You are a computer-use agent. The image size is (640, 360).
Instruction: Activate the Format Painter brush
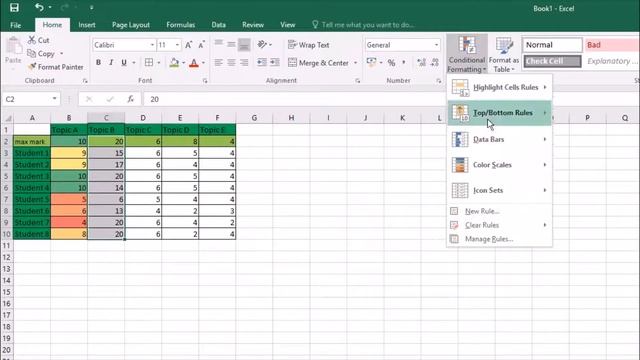point(32,67)
